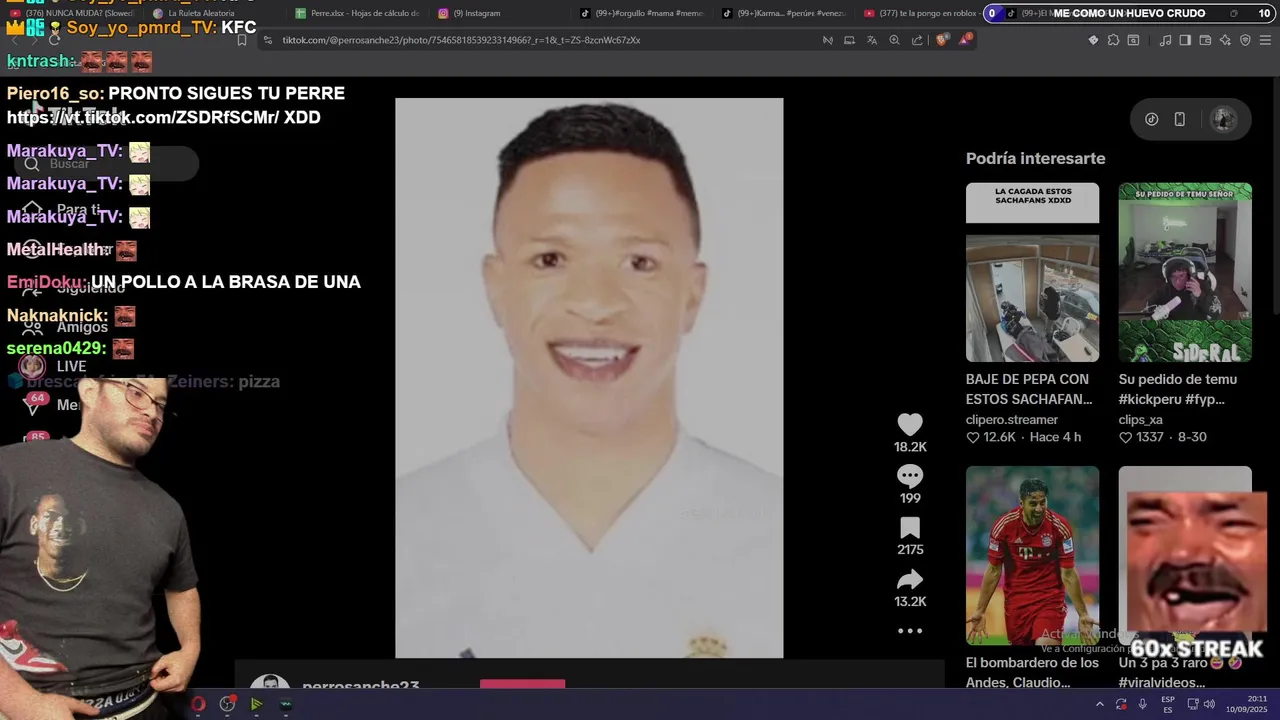Open the Opera GX icon in the taskbar

coord(198,704)
